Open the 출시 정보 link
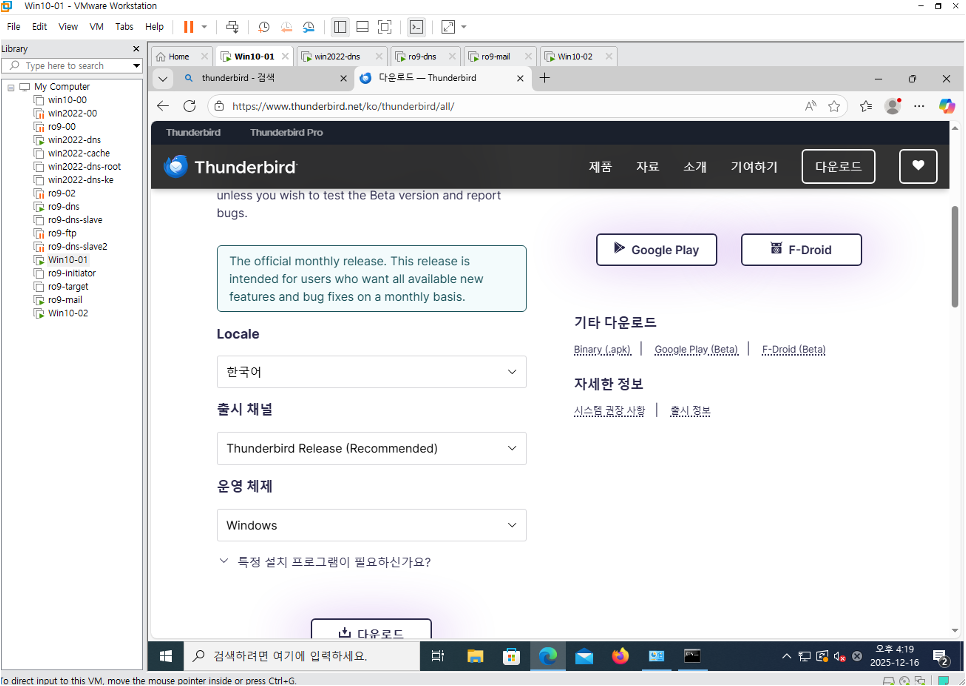 [x=690, y=411]
